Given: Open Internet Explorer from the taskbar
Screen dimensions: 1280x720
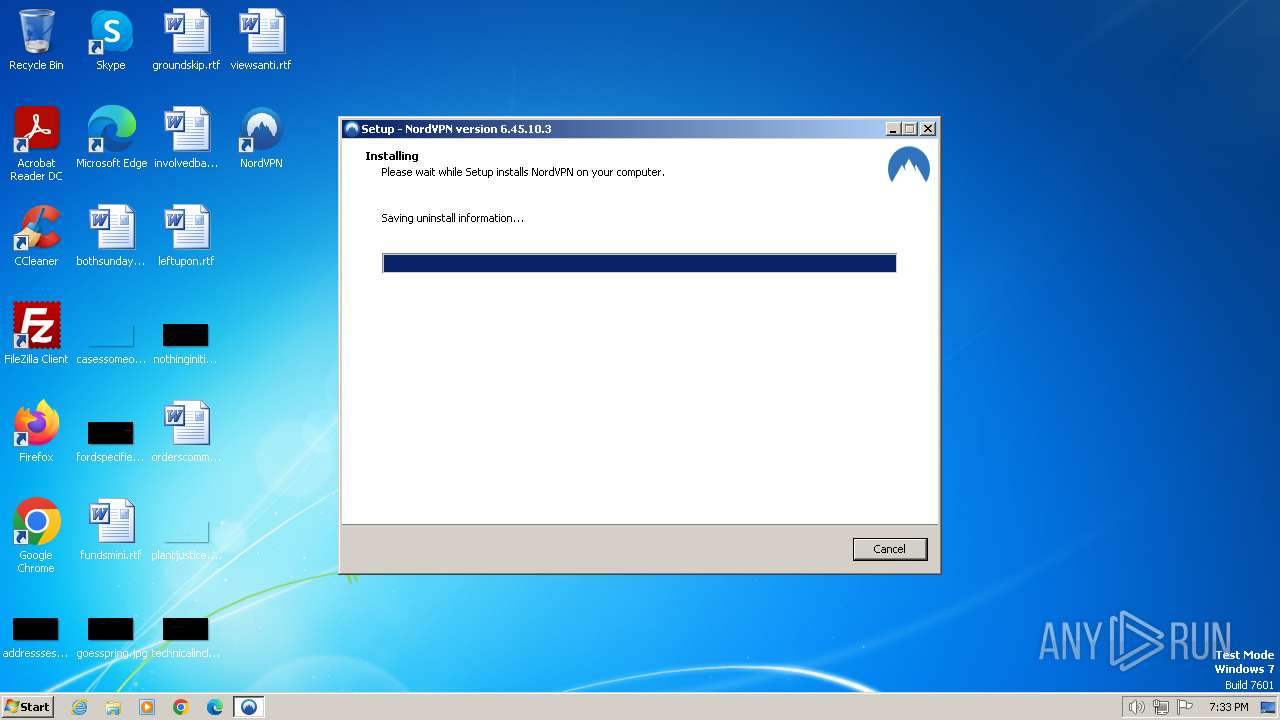Looking at the screenshot, I should coord(79,707).
